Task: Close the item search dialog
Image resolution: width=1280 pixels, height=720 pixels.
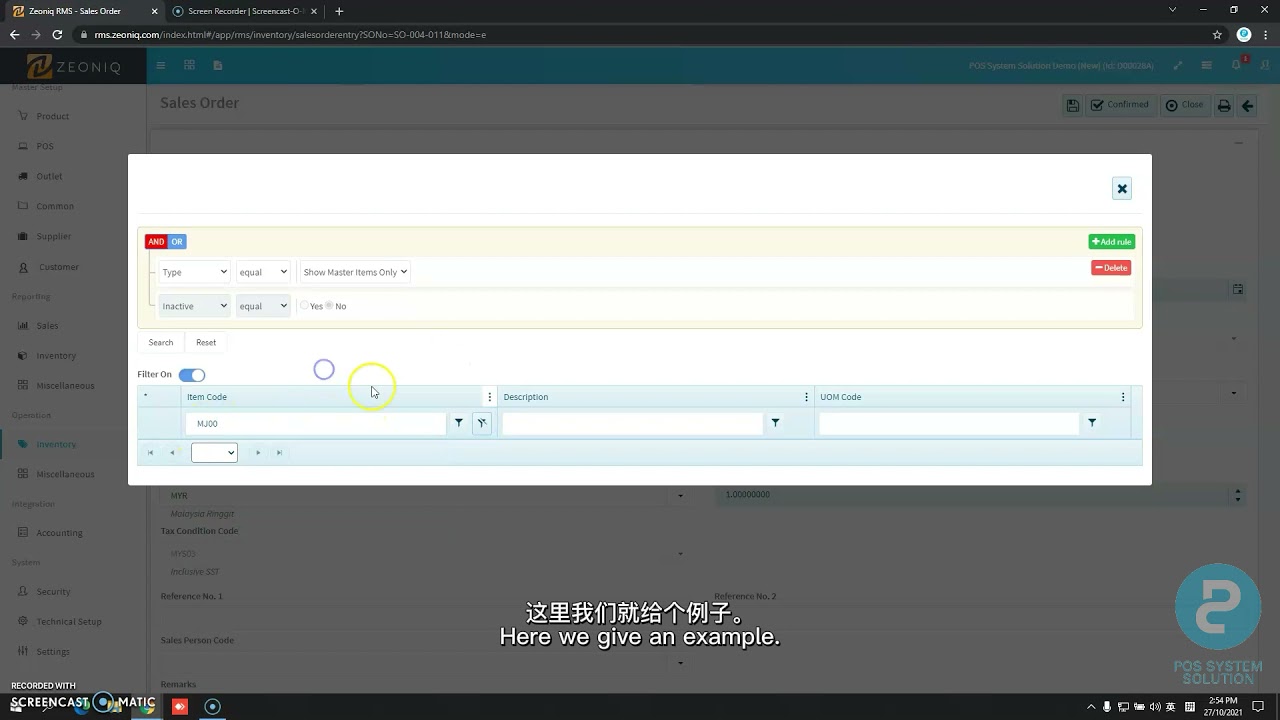Action: [x=1122, y=188]
